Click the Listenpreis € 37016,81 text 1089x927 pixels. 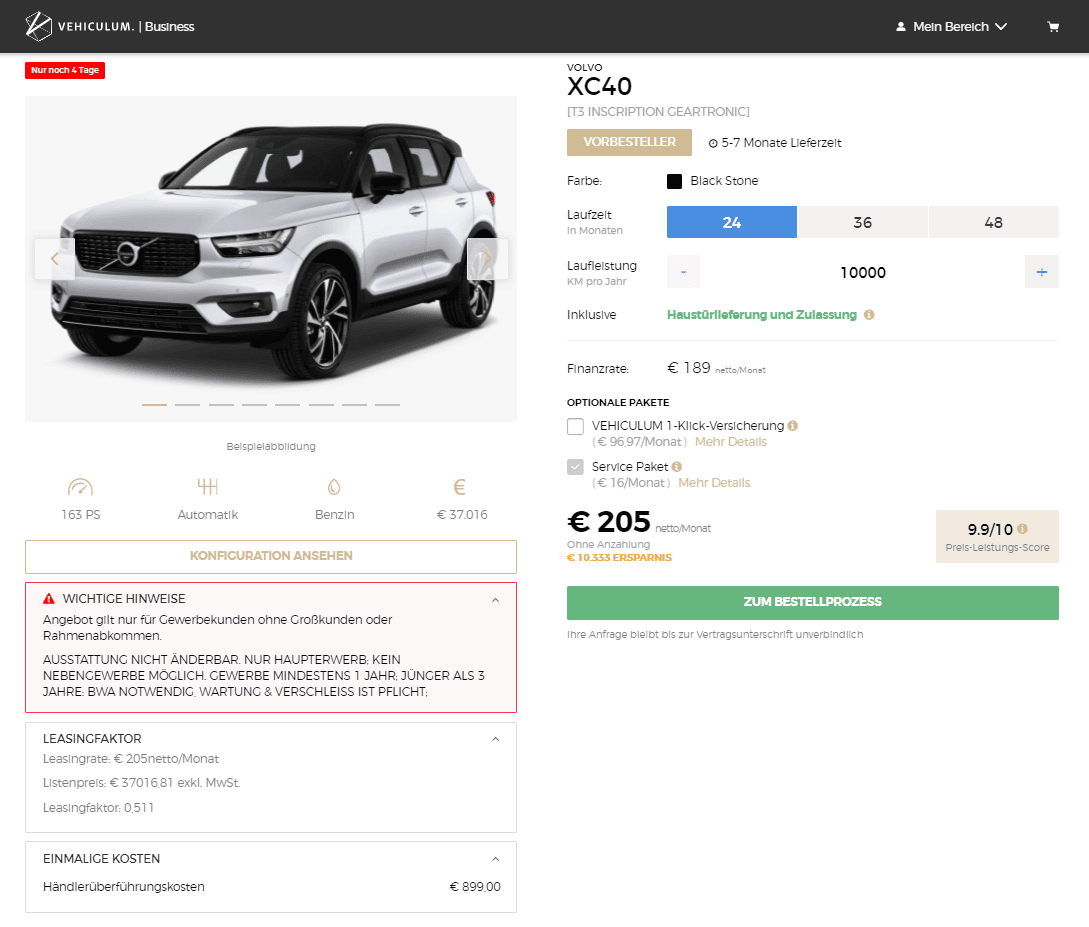142,783
